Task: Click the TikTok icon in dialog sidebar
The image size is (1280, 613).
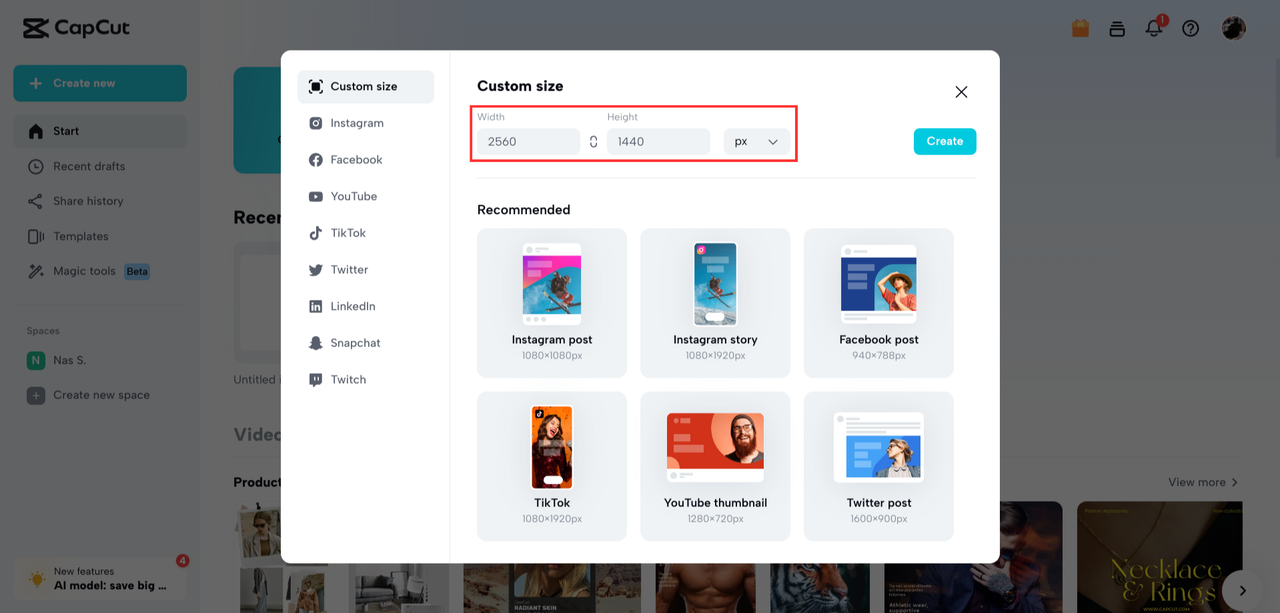Action: click(x=315, y=233)
